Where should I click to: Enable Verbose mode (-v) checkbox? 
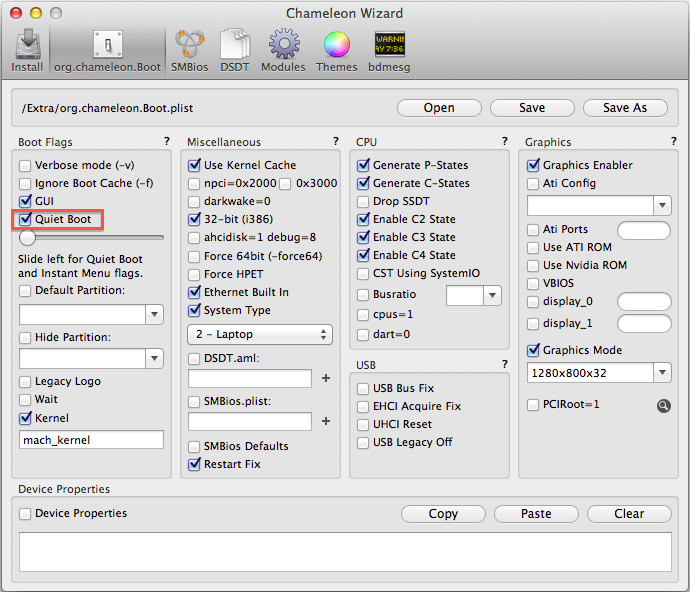tap(25, 165)
